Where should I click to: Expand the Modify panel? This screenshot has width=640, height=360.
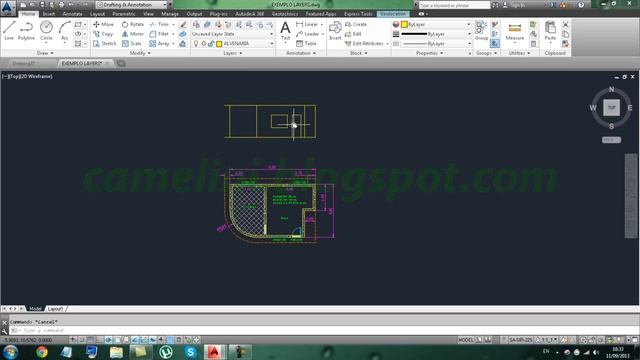point(140,53)
